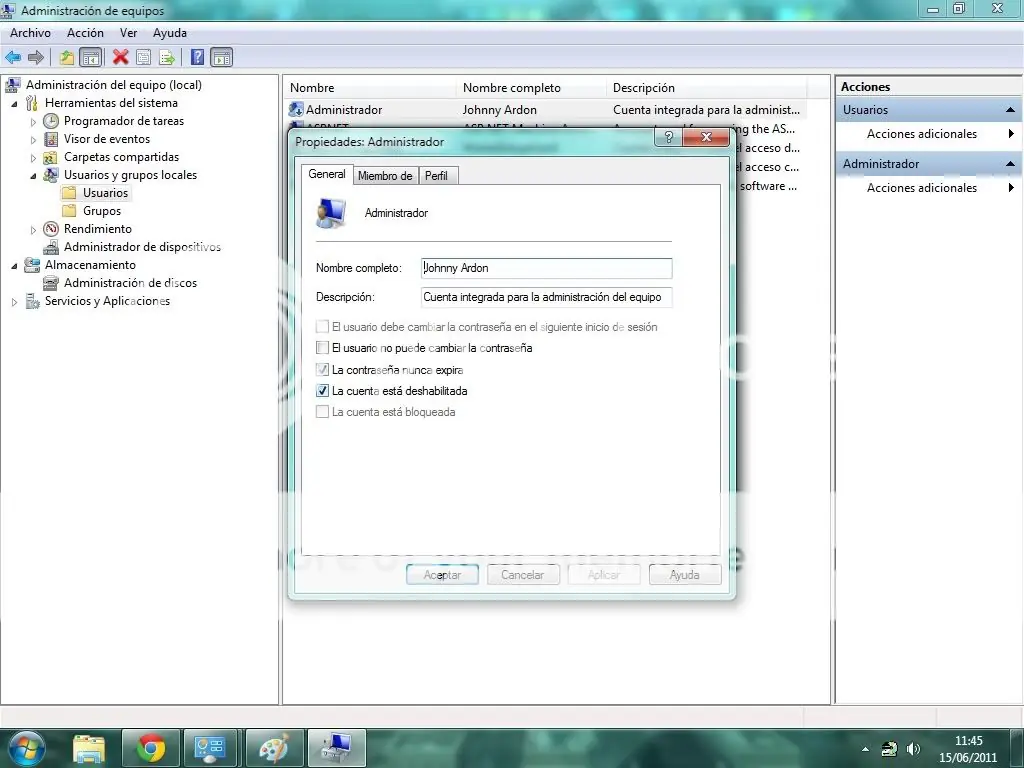Toggle the show/hide console tree icon

point(90,57)
